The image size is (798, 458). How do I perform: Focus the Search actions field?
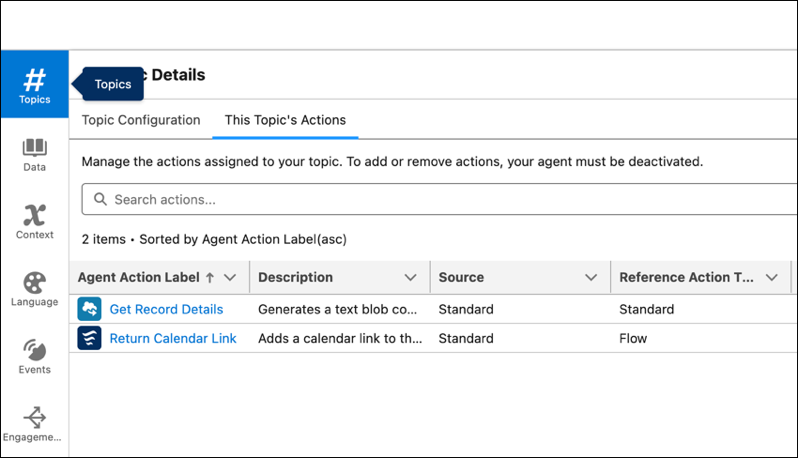pyautogui.click(x=439, y=199)
